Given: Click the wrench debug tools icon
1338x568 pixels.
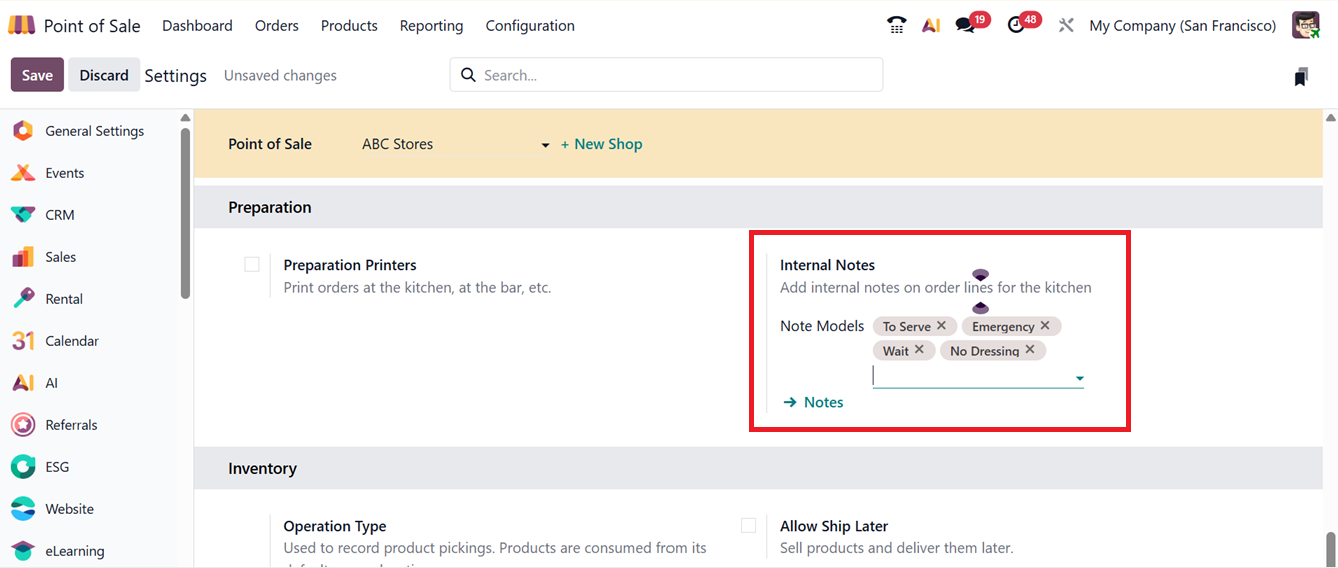Looking at the screenshot, I should pos(1066,26).
